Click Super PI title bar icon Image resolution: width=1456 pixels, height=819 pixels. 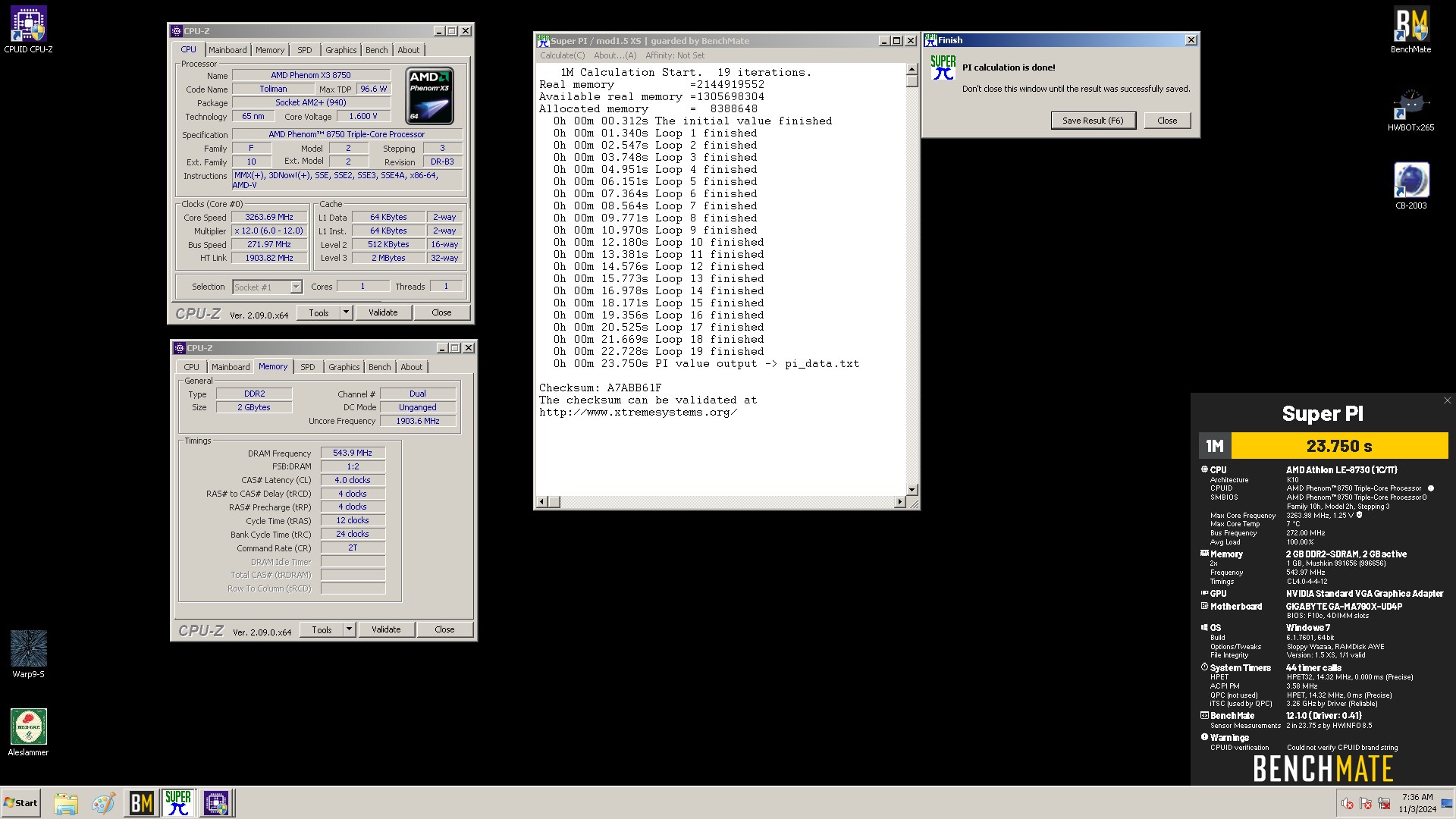(x=543, y=40)
